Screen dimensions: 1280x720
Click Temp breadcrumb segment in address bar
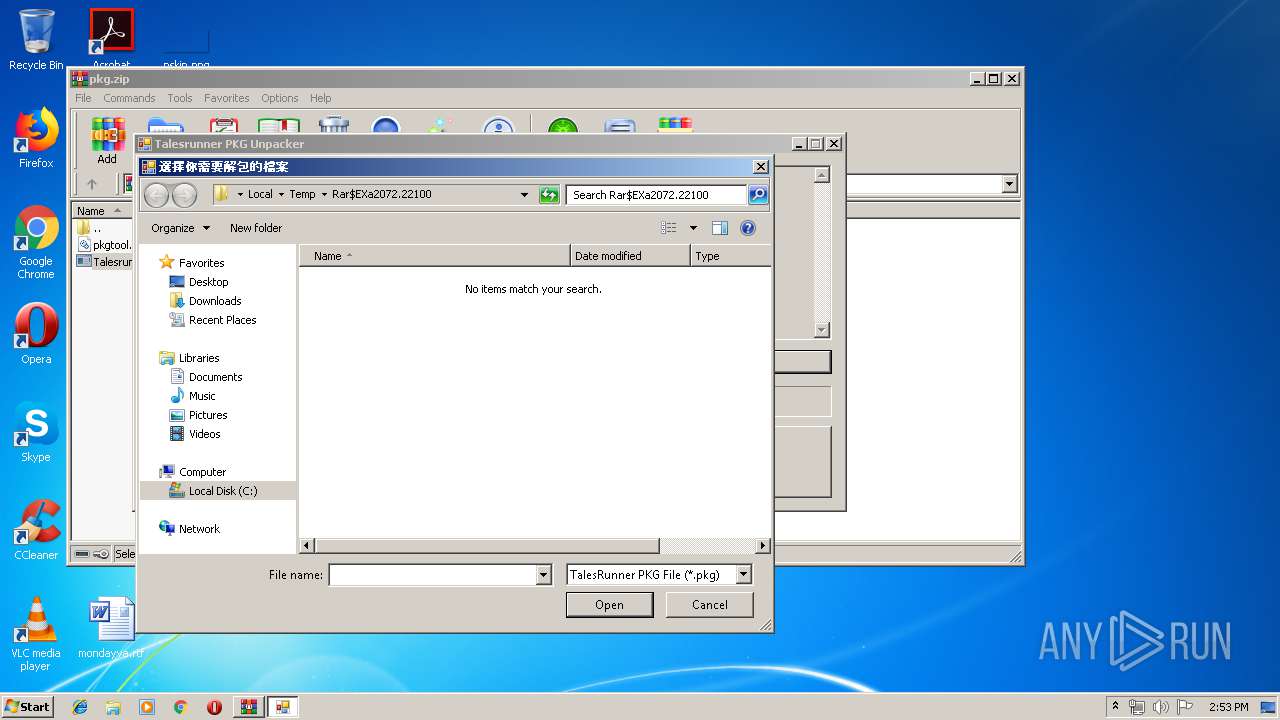pyautogui.click(x=302, y=195)
